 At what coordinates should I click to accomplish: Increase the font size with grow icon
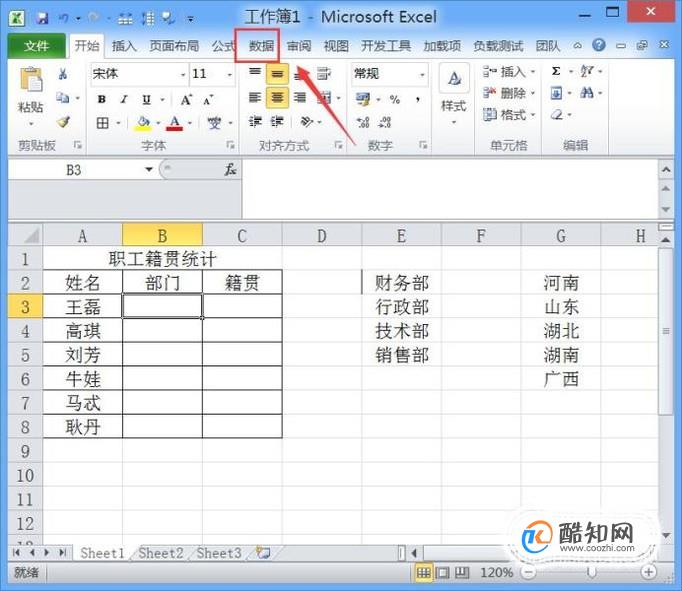186,100
